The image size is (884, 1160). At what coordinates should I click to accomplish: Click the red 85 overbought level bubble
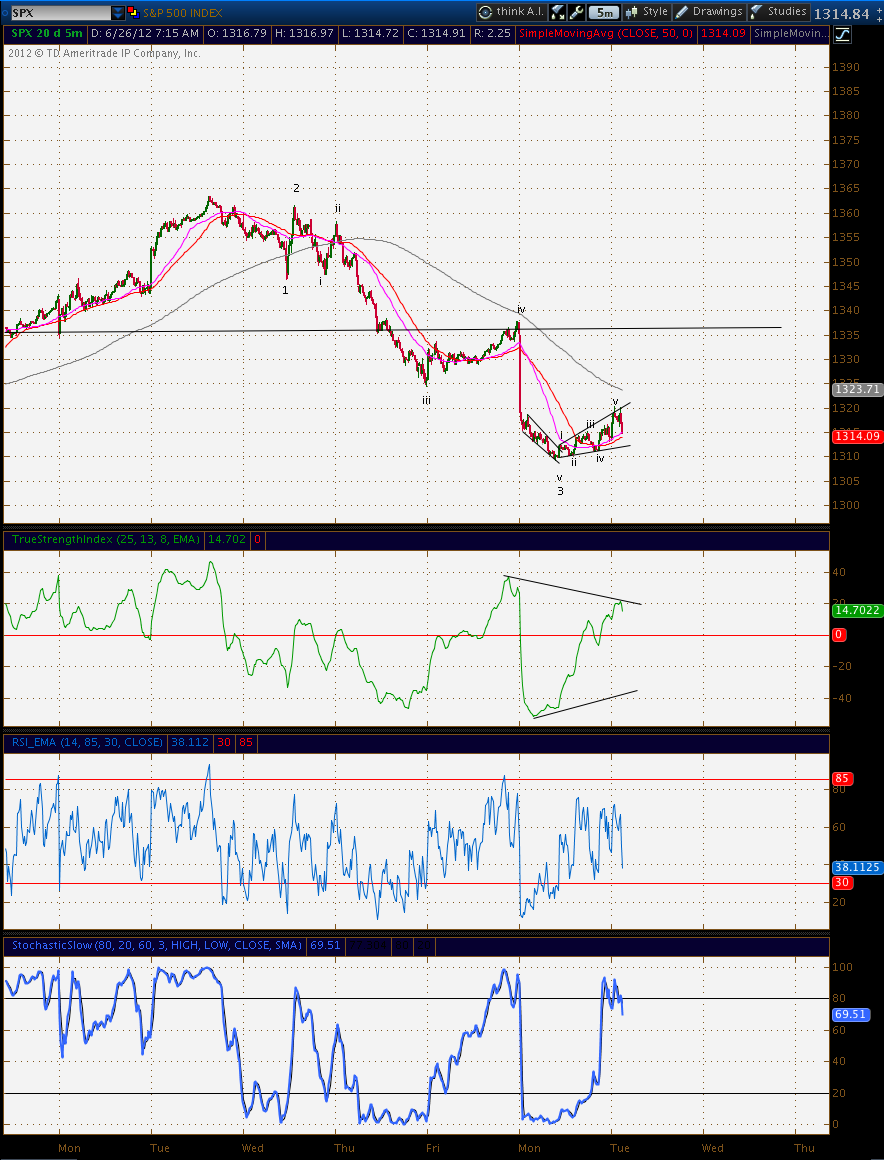pyautogui.click(x=843, y=778)
